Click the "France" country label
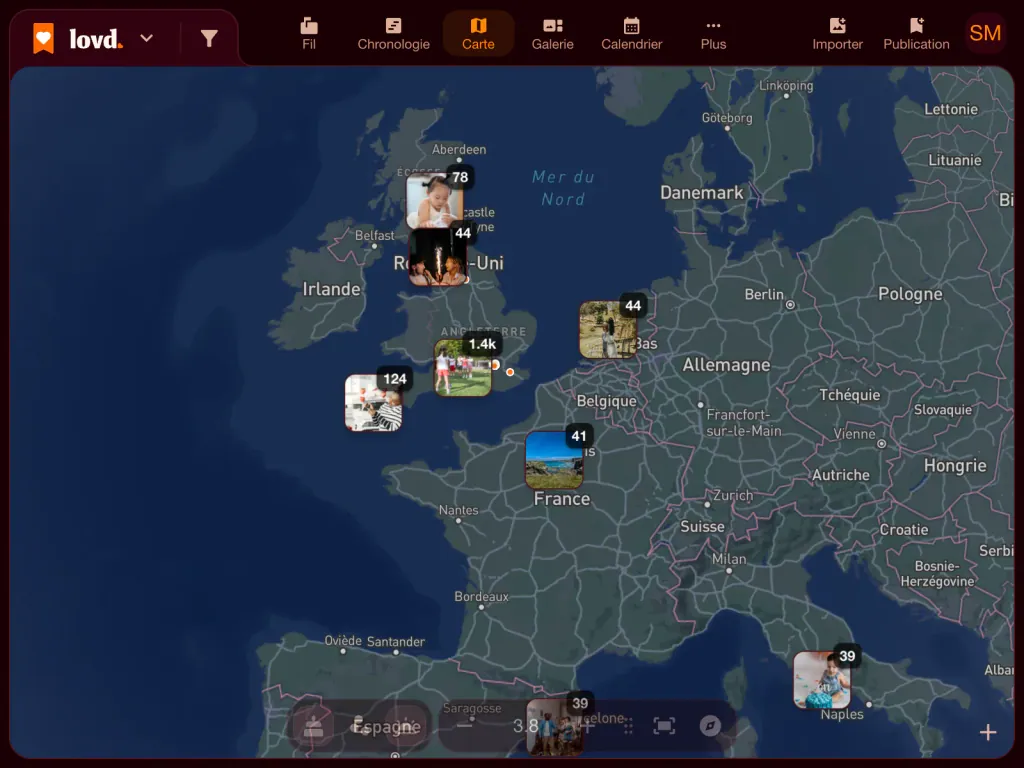The height and width of the screenshot is (768, 1024). click(562, 499)
